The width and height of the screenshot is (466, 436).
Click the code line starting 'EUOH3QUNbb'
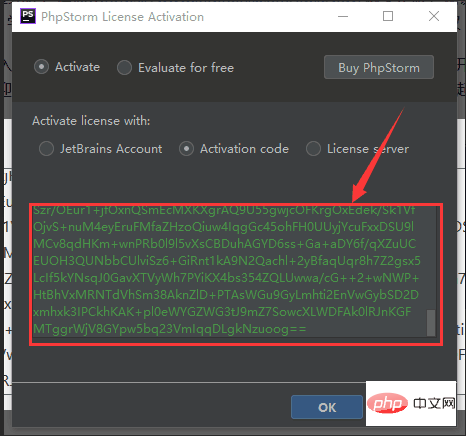tap(227, 261)
